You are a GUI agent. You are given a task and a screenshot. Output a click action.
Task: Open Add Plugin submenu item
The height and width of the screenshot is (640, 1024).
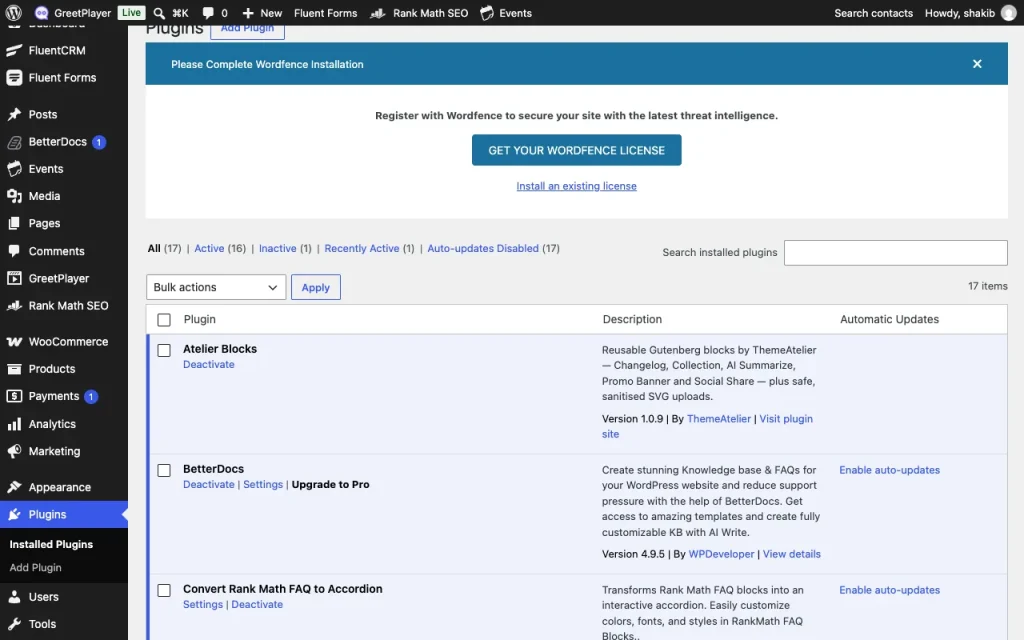(35, 568)
